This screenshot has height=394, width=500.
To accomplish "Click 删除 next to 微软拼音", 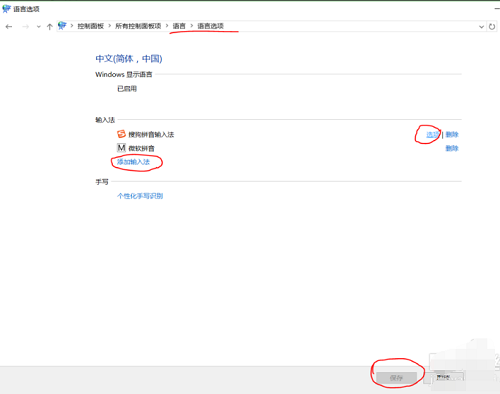I will (x=452, y=148).
